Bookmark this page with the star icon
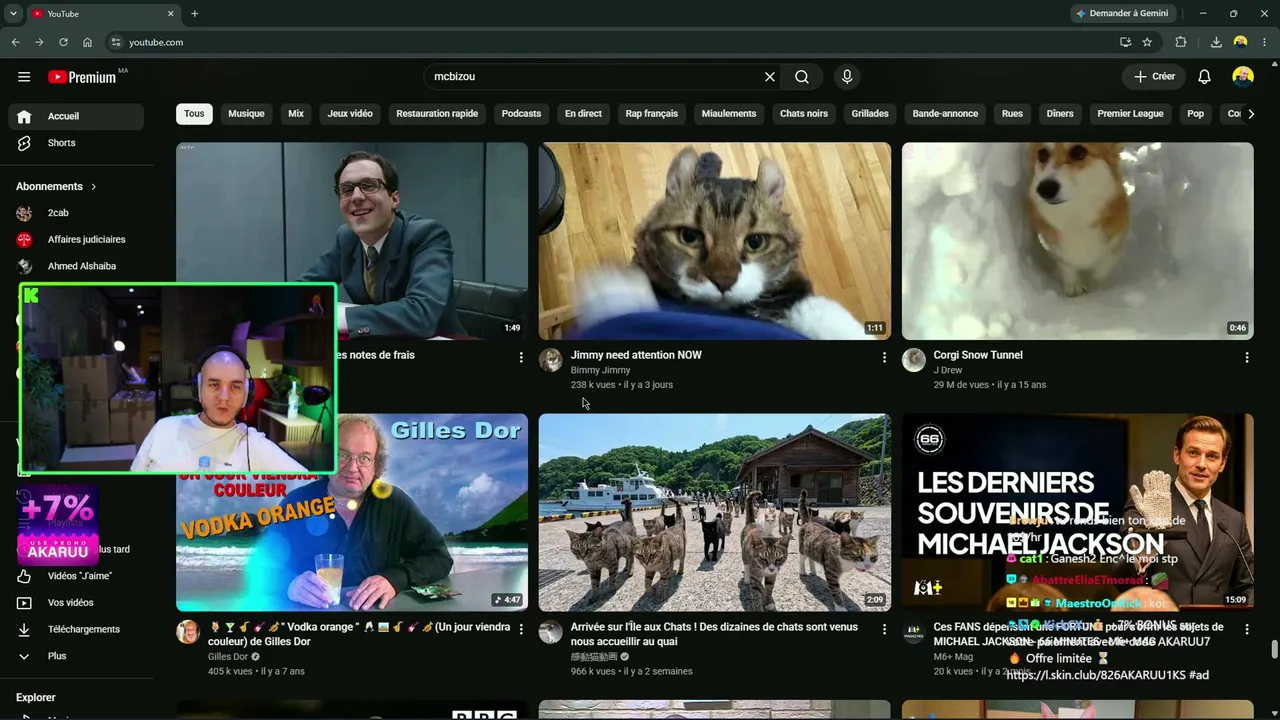Viewport: 1280px width, 720px height. point(1147,42)
